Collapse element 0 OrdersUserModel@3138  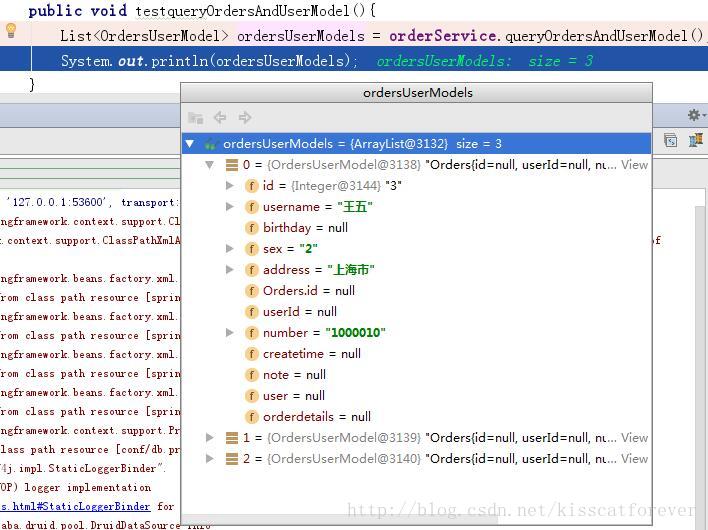(210, 165)
